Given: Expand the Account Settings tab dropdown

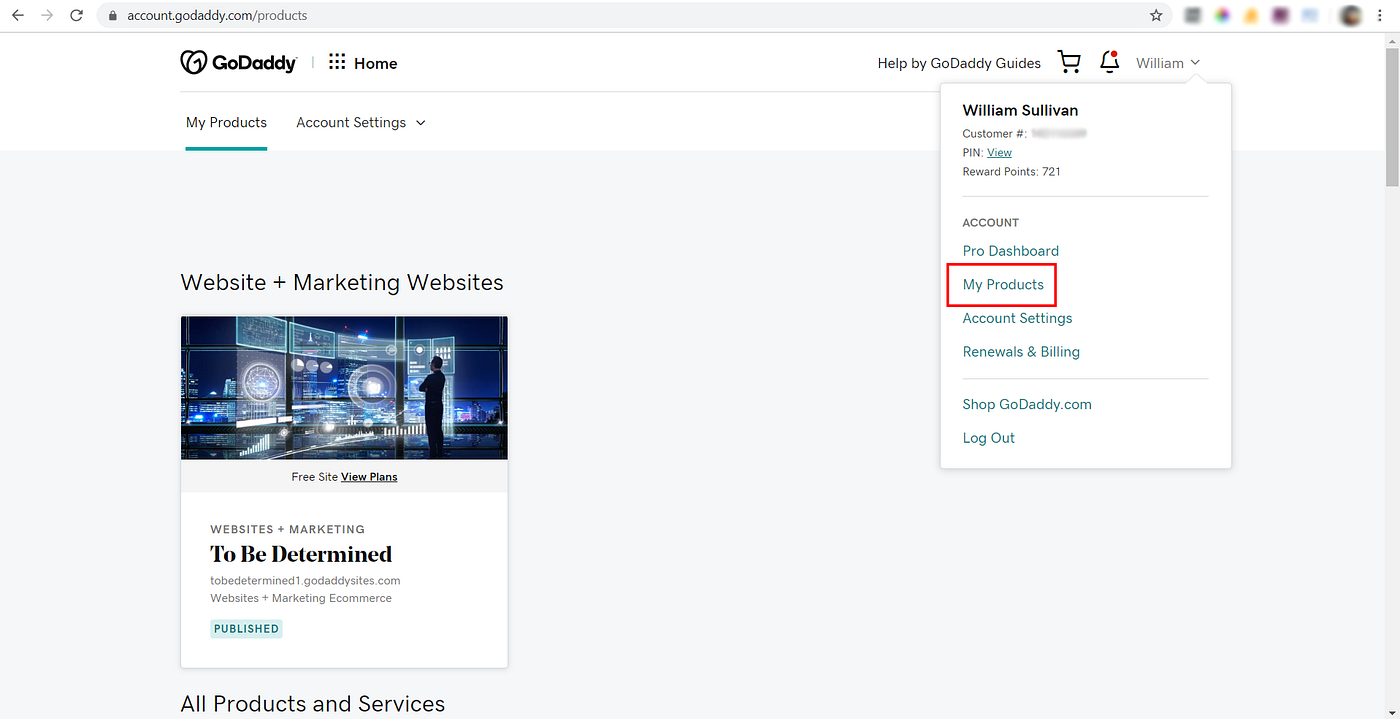Looking at the screenshot, I should [x=361, y=122].
